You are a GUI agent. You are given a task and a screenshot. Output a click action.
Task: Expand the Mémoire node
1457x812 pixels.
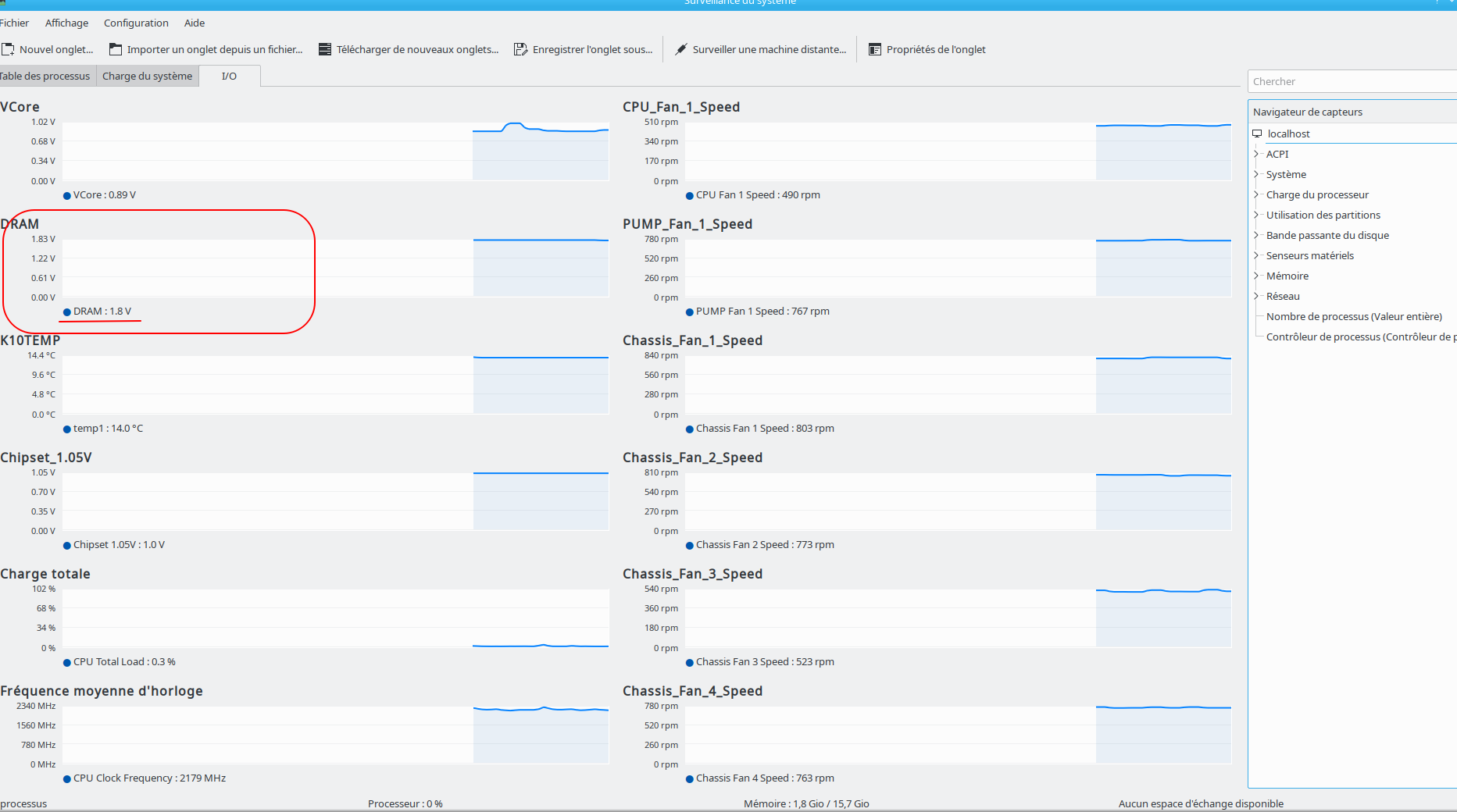[x=1256, y=276]
